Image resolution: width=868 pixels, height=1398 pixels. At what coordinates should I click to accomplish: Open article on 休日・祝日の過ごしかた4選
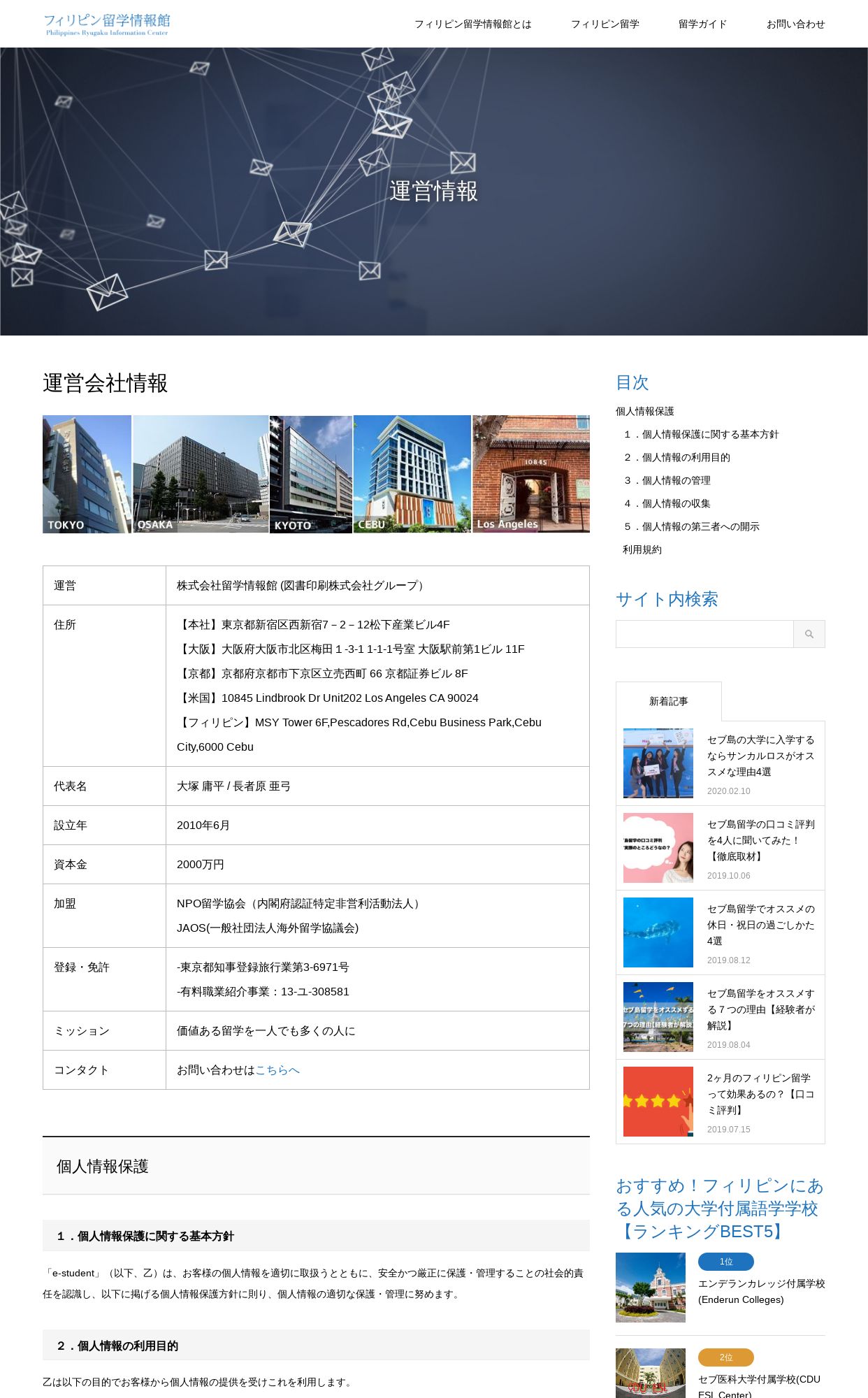coord(761,925)
